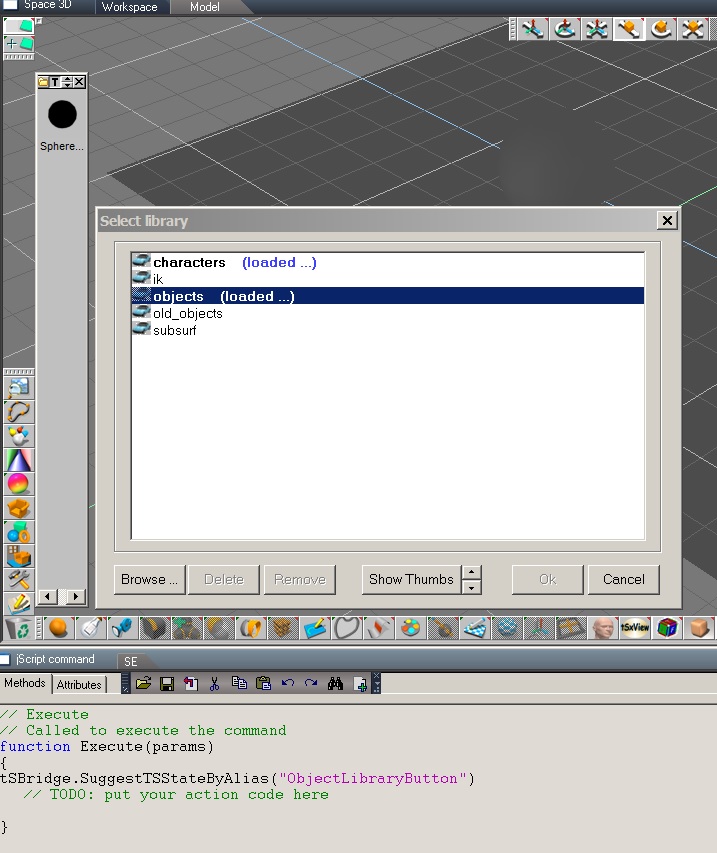
Task: Copy icon in script editor toolbar
Action: pos(239,683)
